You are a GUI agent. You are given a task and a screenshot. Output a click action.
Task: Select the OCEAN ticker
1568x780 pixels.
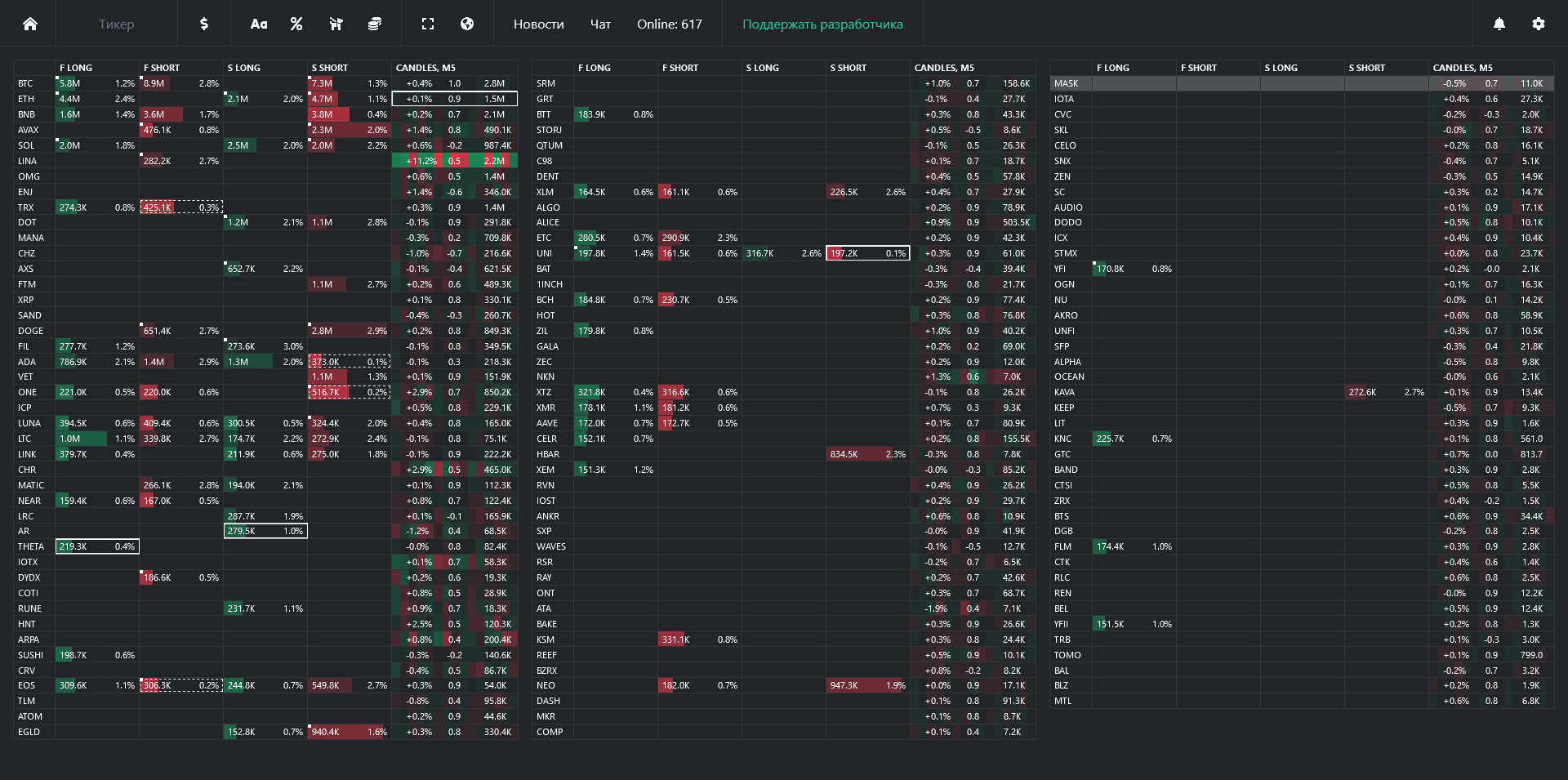(x=1069, y=377)
